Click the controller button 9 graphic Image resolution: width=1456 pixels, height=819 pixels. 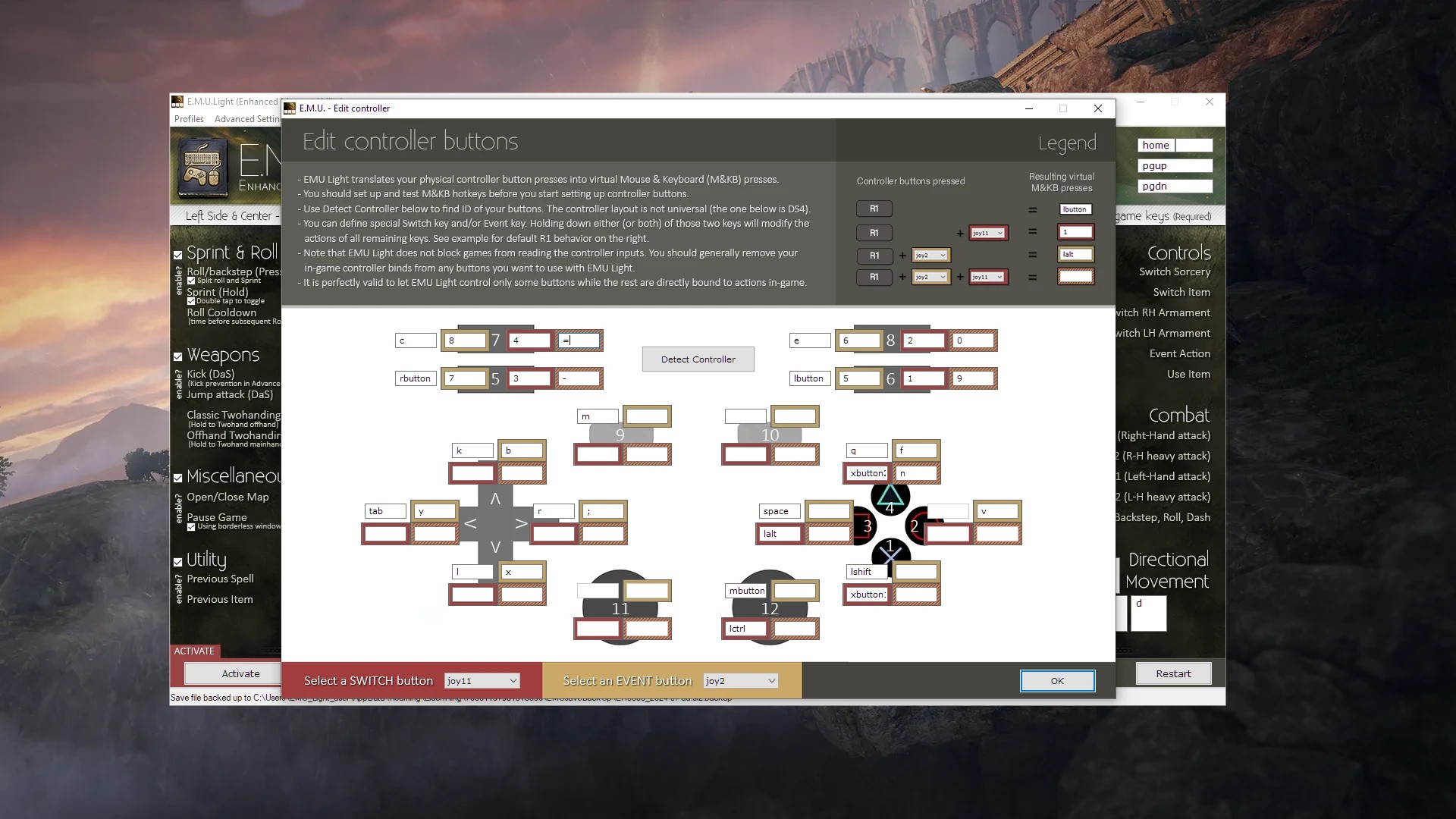pos(620,435)
